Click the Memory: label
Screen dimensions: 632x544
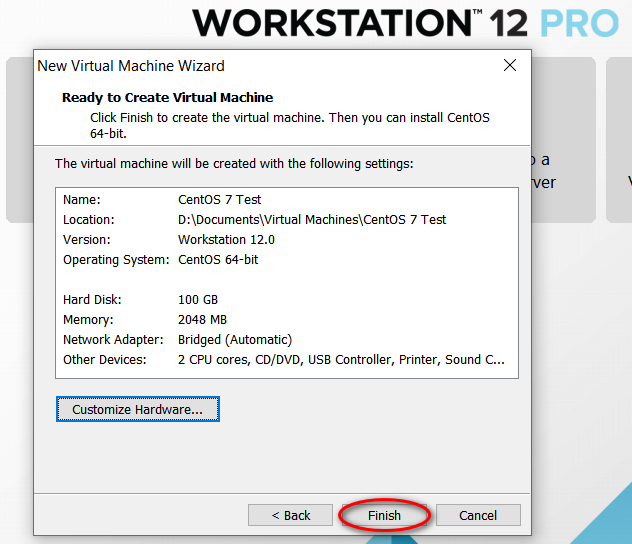(x=88, y=320)
